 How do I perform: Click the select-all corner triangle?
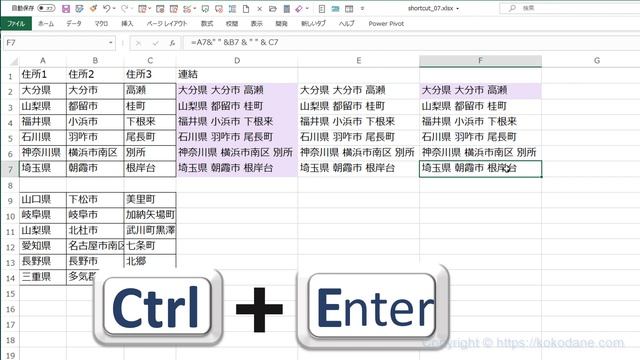coord(13,61)
